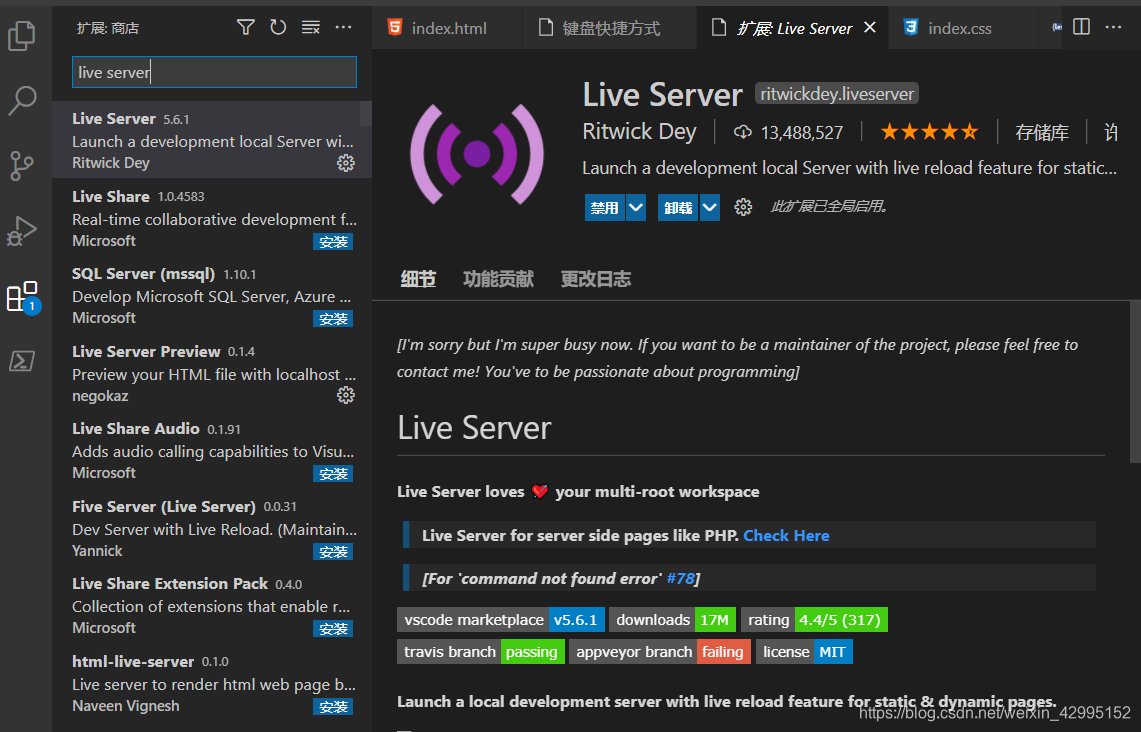Click the extension details scrollbar

coord(1135,382)
